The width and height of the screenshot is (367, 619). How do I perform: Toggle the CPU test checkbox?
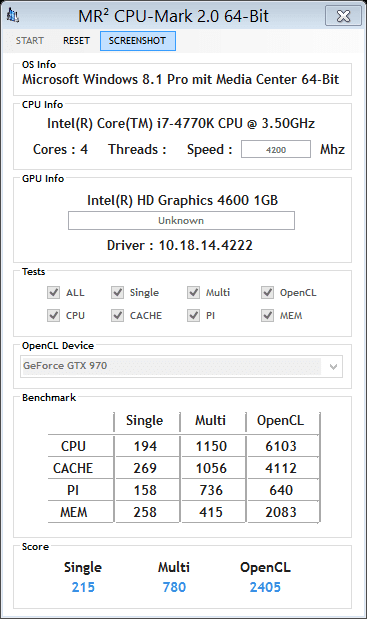point(53,315)
